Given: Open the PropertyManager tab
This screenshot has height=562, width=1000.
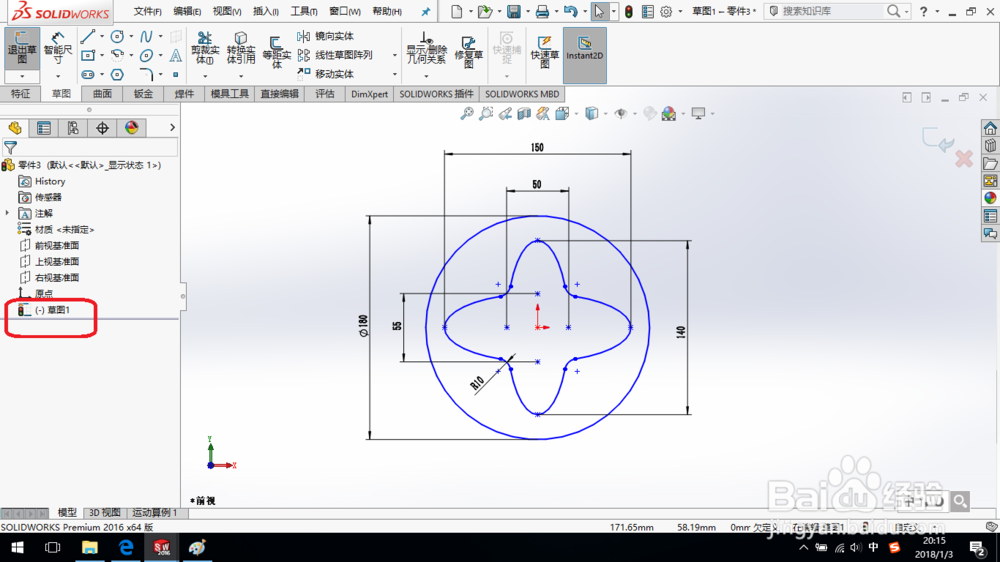Looking at the screenshot, I should (44, 128).
